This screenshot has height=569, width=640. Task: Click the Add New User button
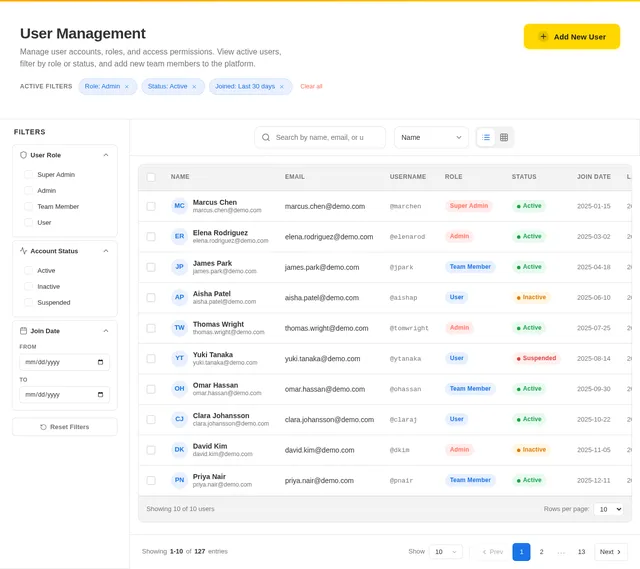coord(571,37)
